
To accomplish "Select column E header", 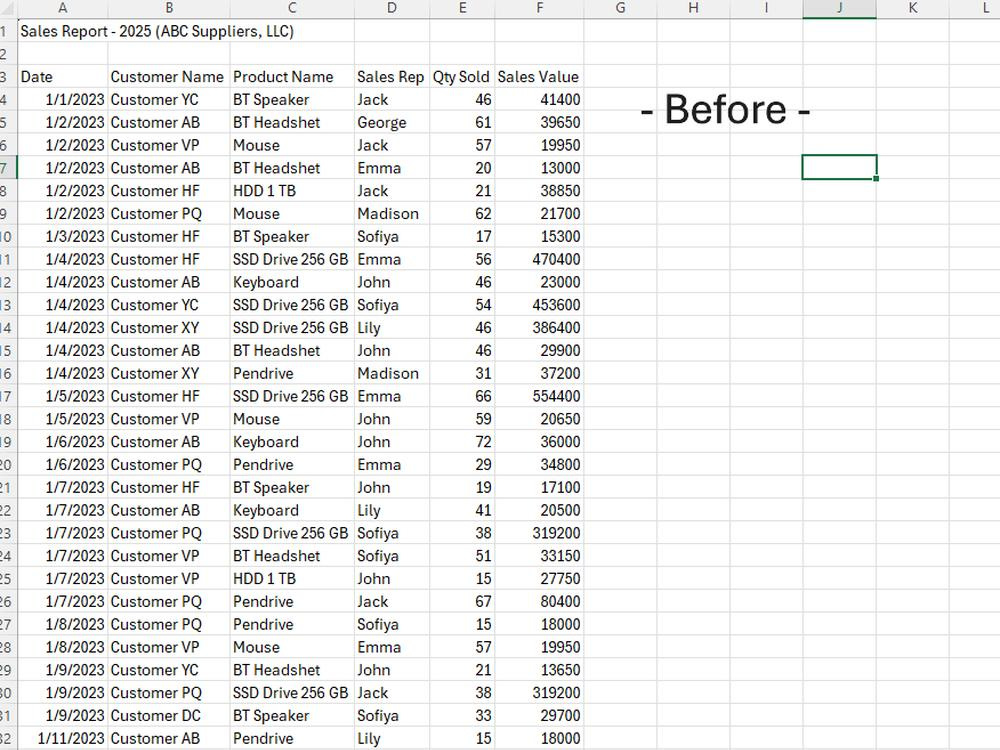I will 462,8.
